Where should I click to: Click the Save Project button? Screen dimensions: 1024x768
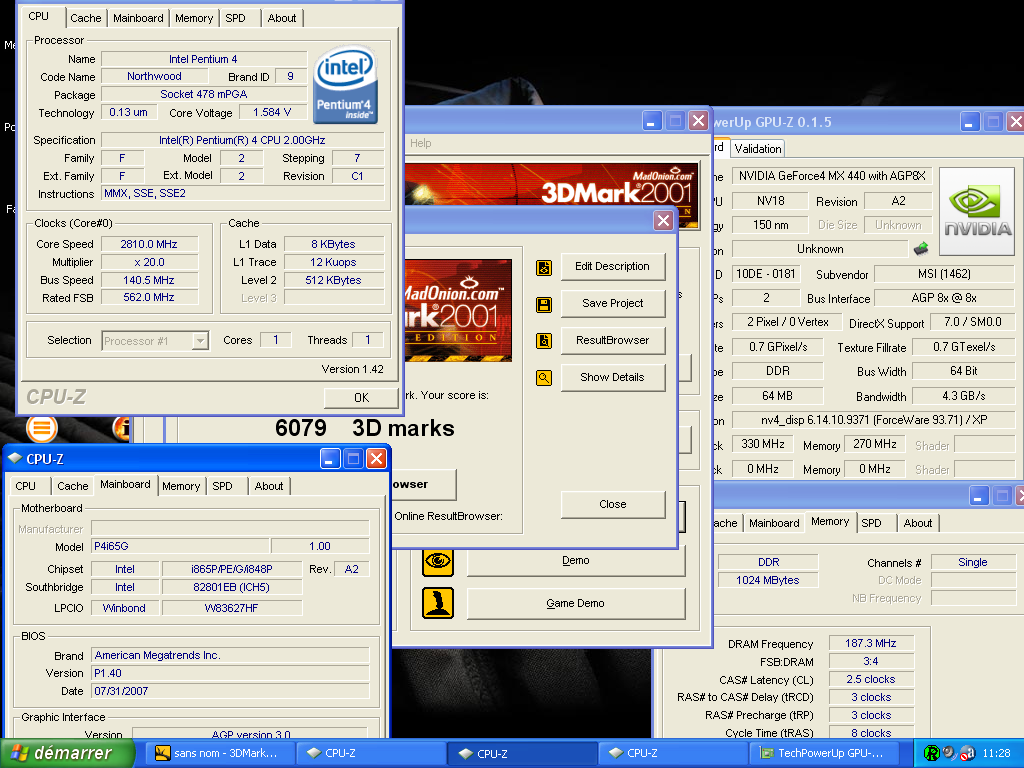coord(613,303)
